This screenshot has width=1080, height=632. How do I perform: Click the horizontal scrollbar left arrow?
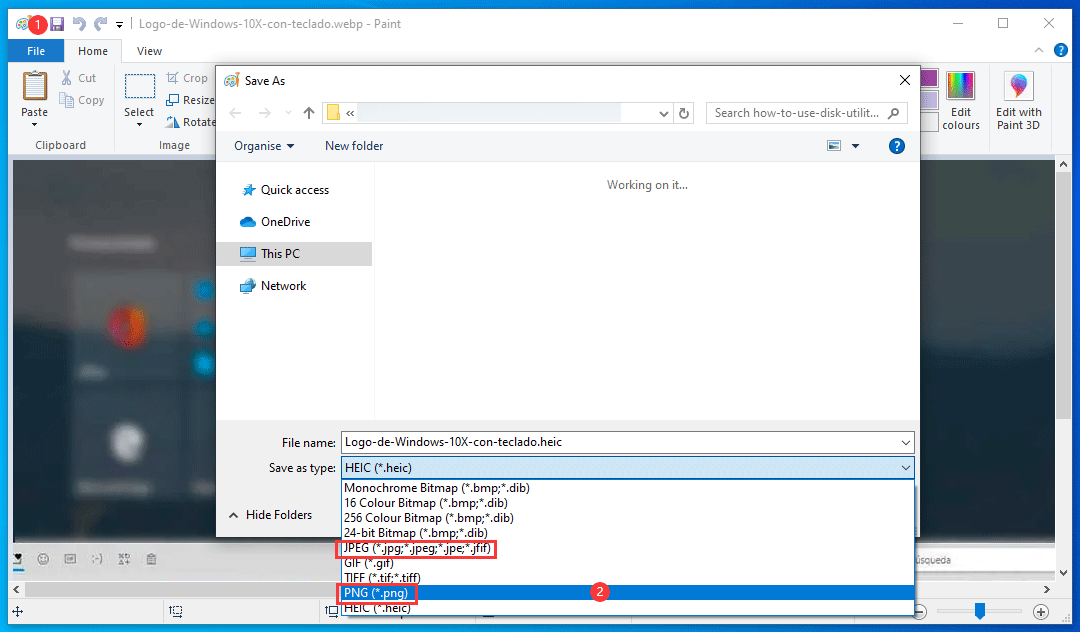(x=17, y=590)
